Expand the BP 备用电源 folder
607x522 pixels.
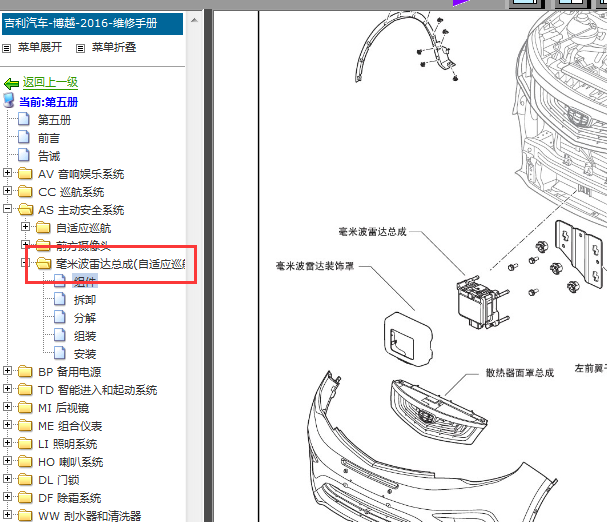pos(7,371)
